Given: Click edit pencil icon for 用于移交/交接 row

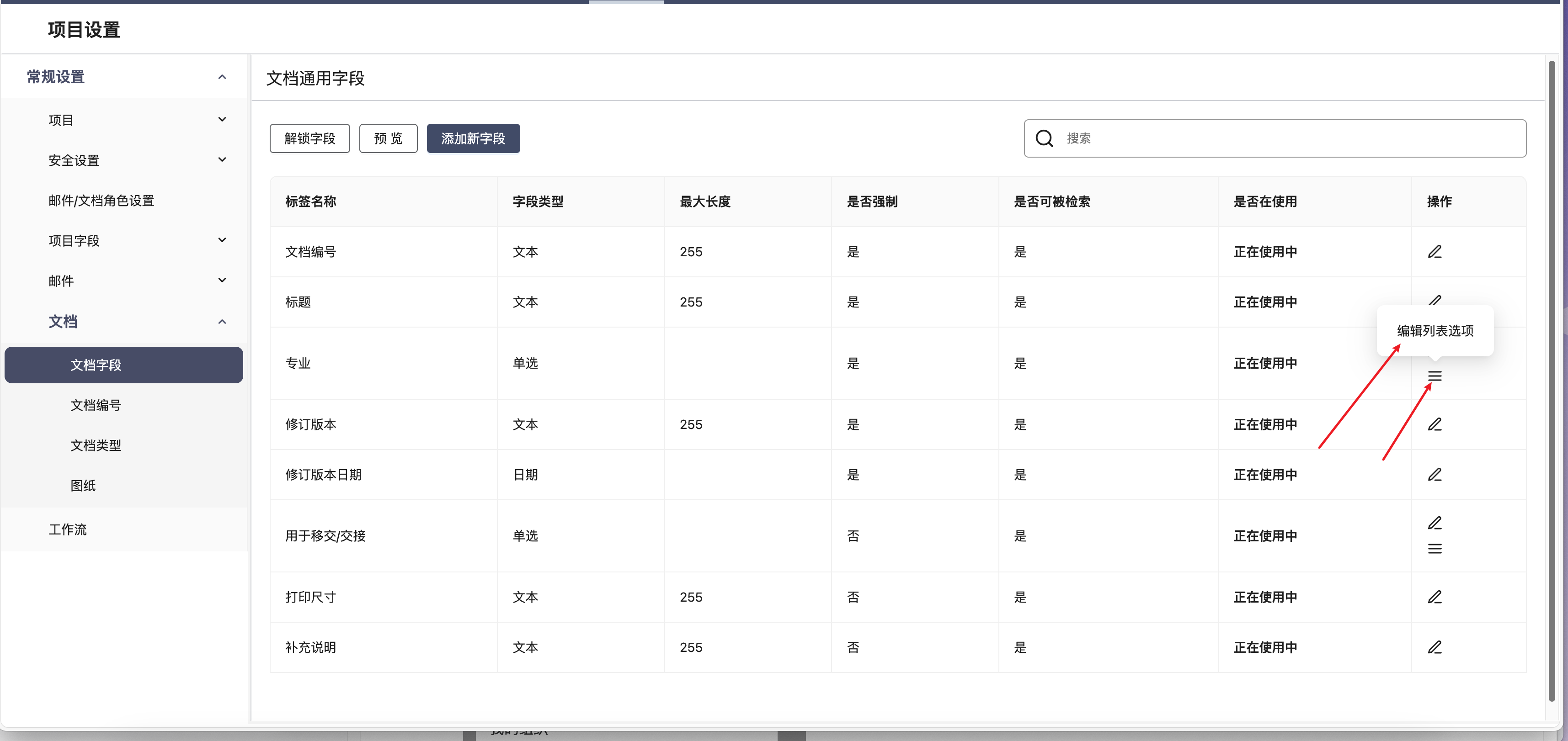Looking at the screenshot, I should coord(1434,523).
